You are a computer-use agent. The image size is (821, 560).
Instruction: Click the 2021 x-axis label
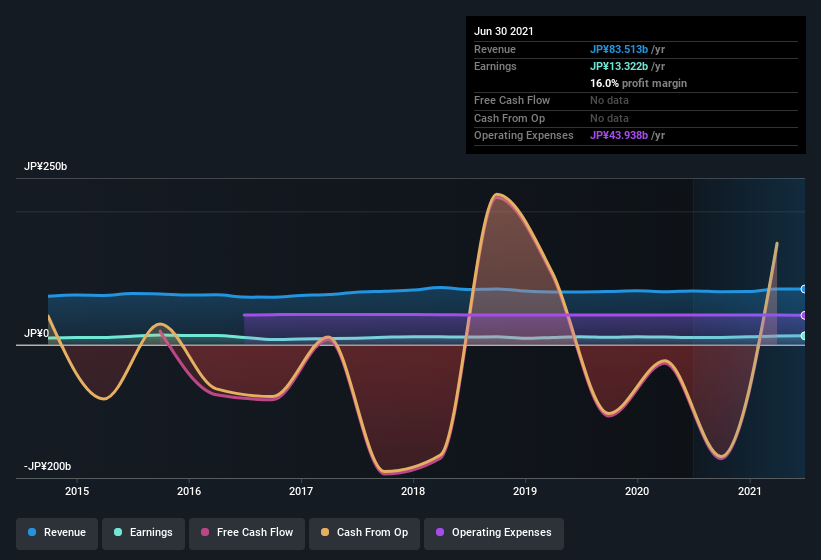pyautogui.click(x=750, y=491)
